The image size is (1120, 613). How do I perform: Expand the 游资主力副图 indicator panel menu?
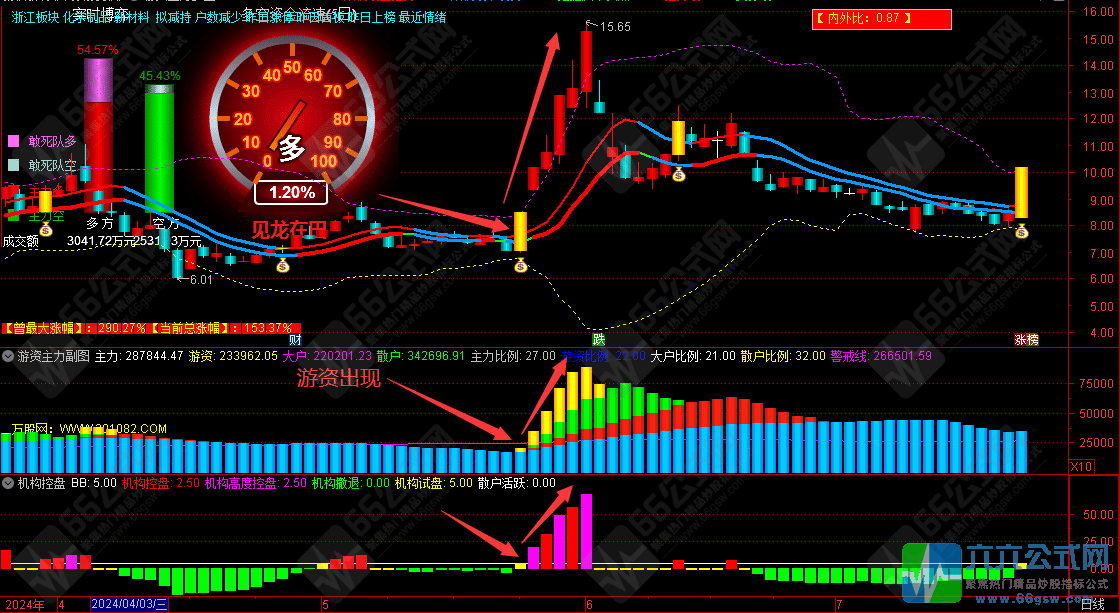pos(8,355)
